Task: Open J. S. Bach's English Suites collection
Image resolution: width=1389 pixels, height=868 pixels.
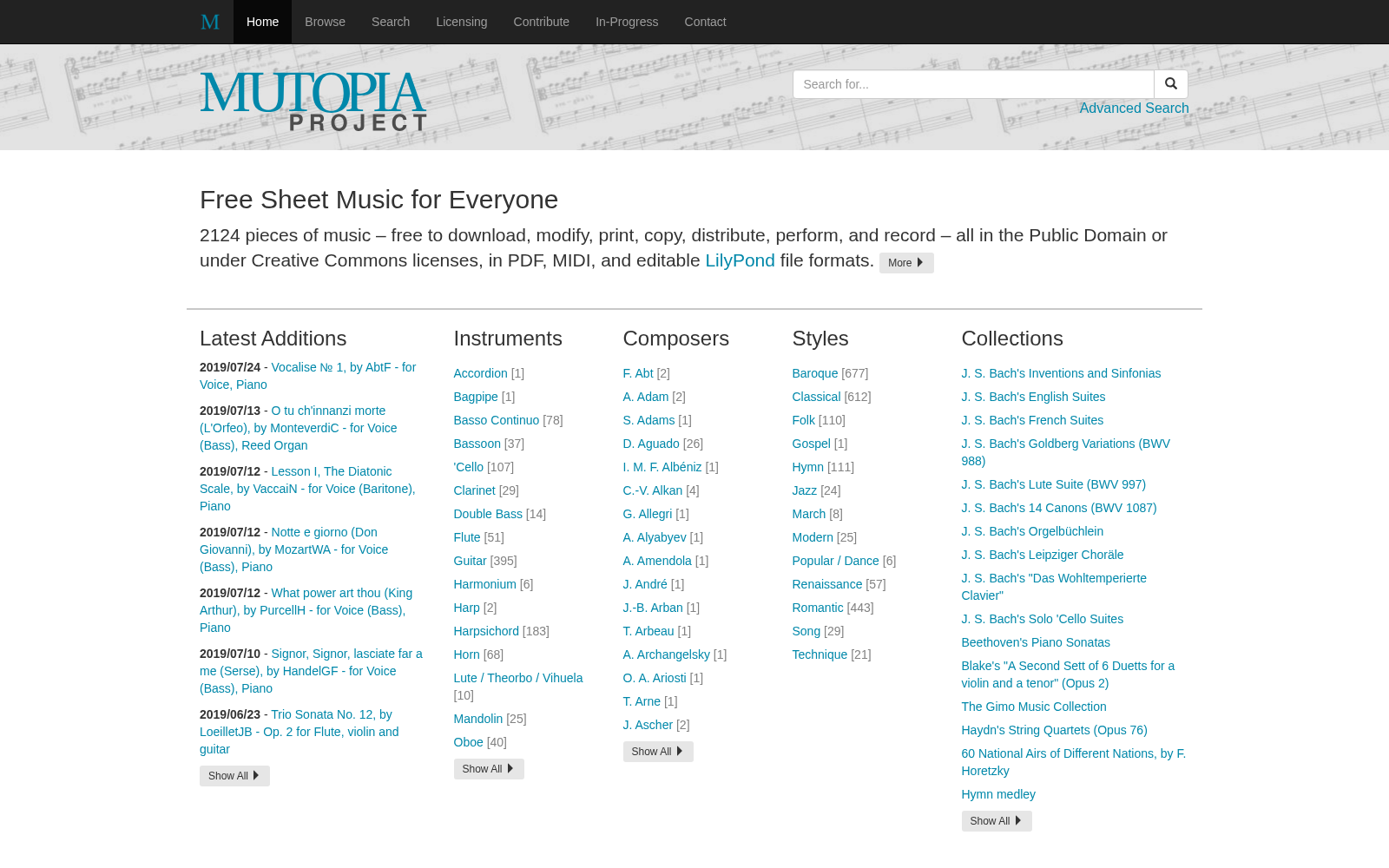Action: pyautogui.click(x=1033, y=397)
